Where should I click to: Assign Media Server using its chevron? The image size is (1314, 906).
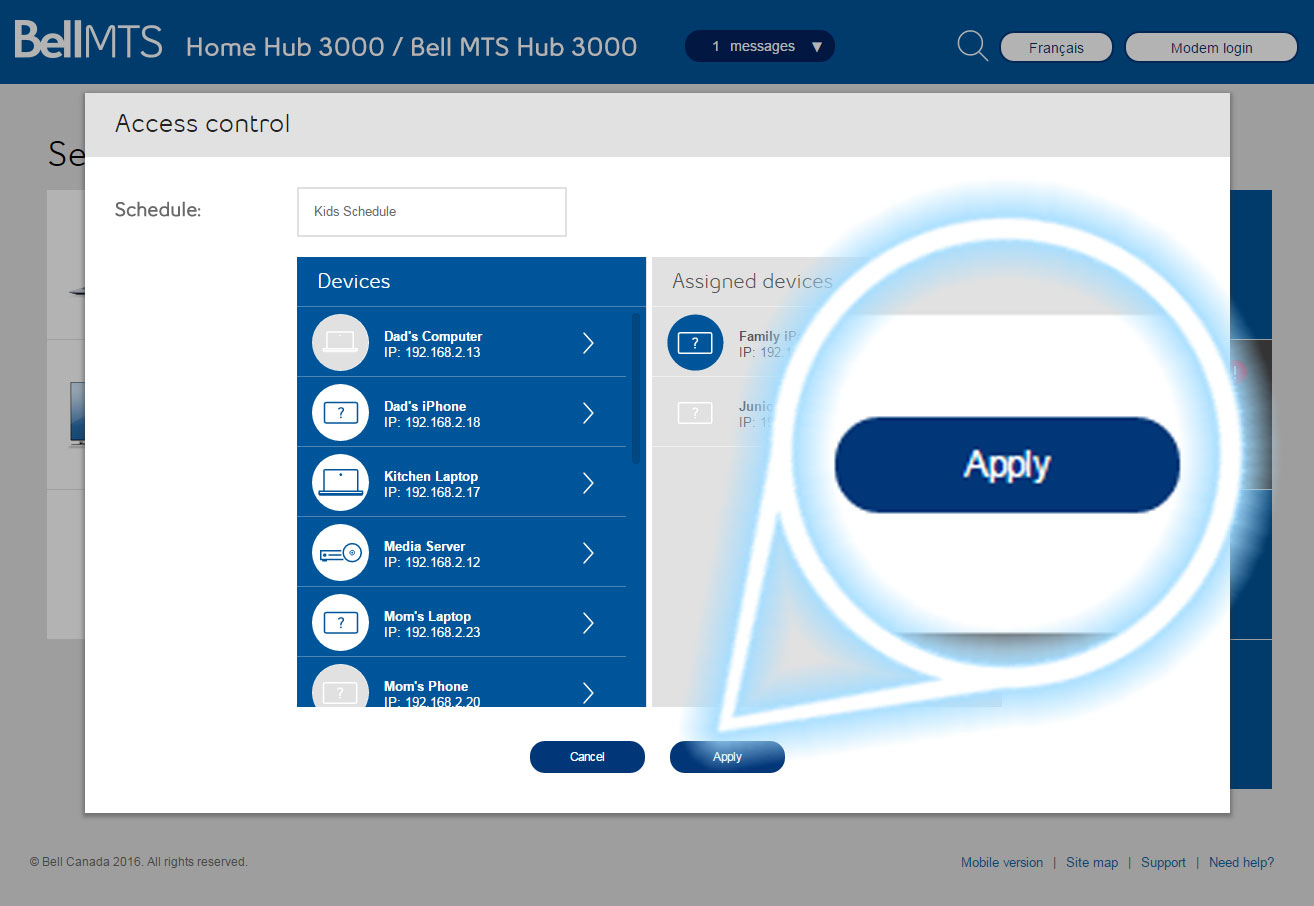pyautogui.click(x=588, y=553)
